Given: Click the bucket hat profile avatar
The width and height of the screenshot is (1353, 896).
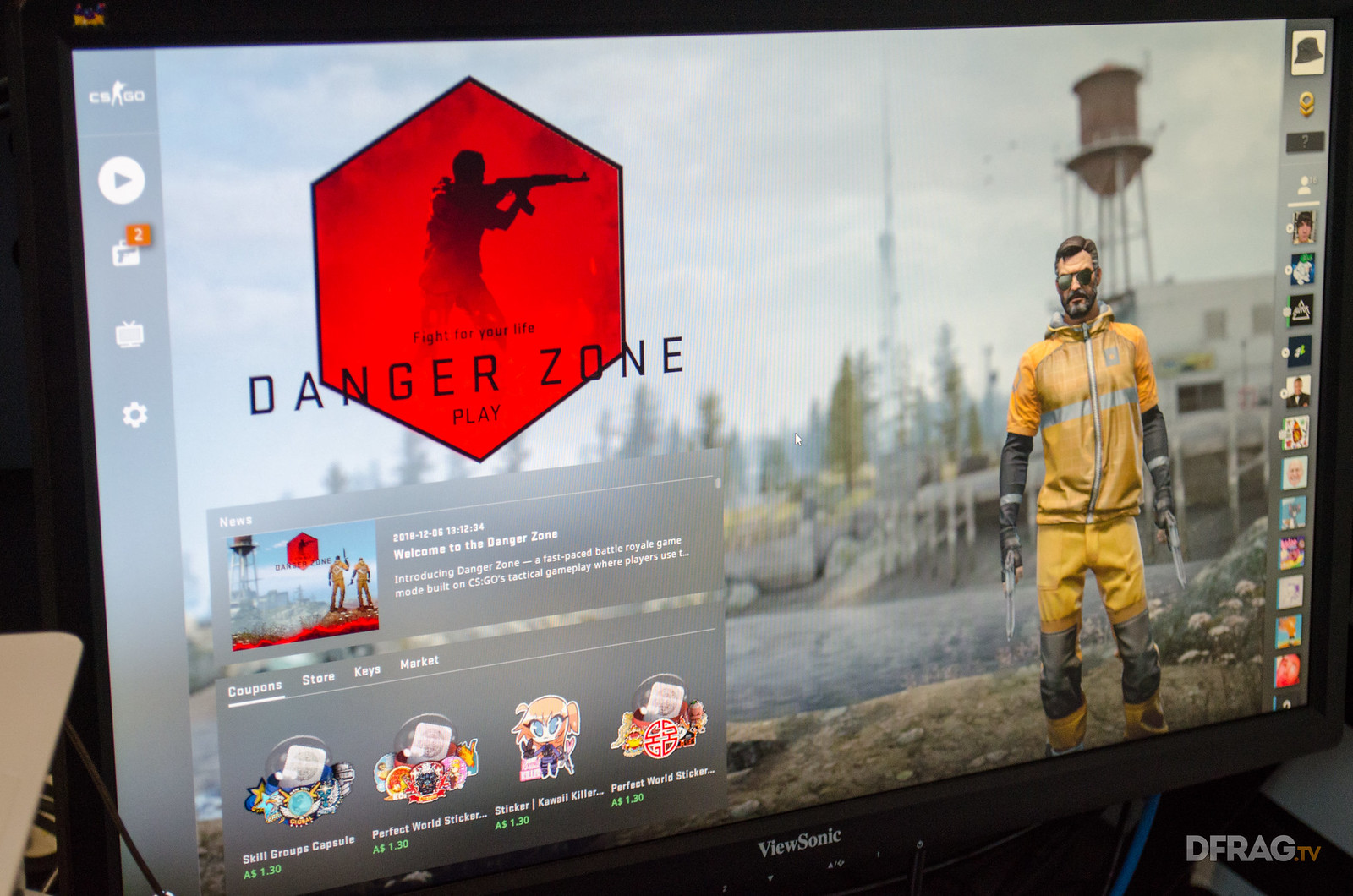Looking at the screenshot, I should coord(1307,52).
